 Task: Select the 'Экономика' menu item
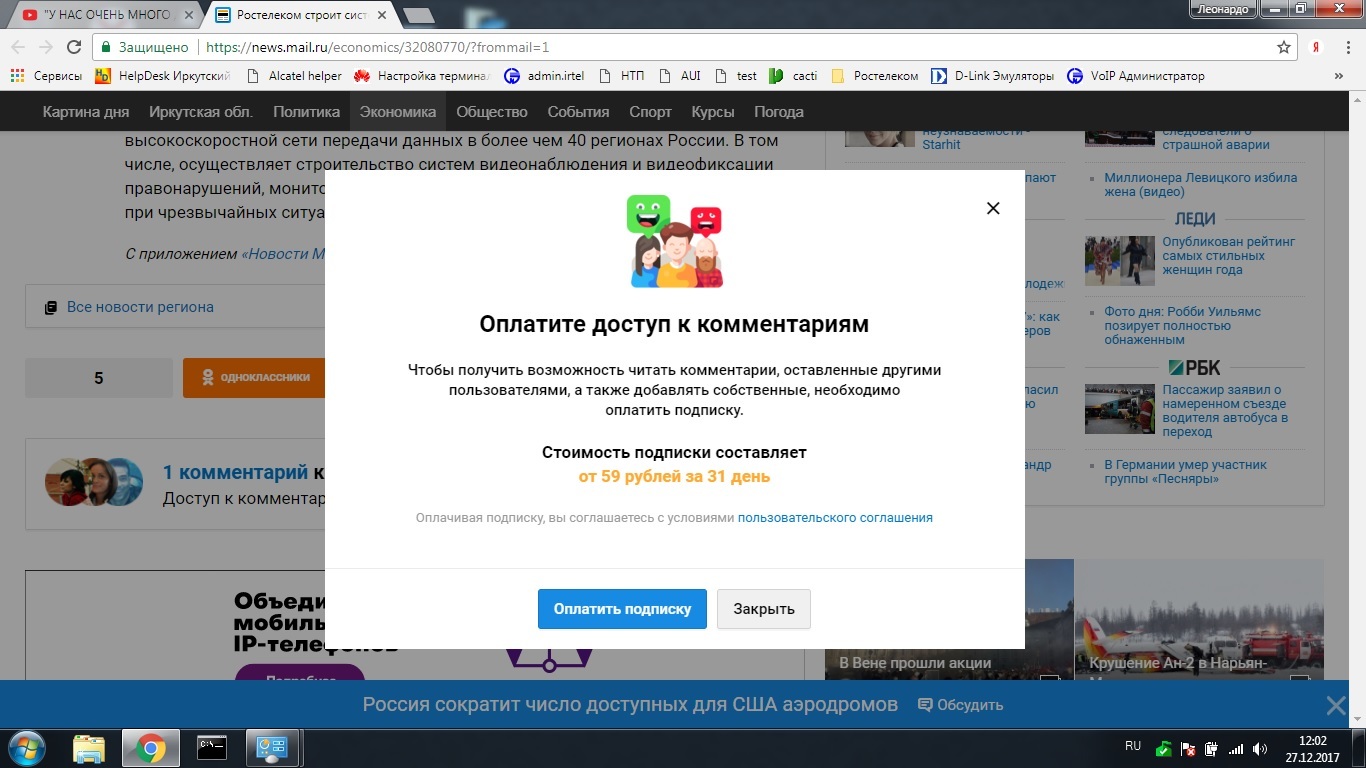[398, 112]
